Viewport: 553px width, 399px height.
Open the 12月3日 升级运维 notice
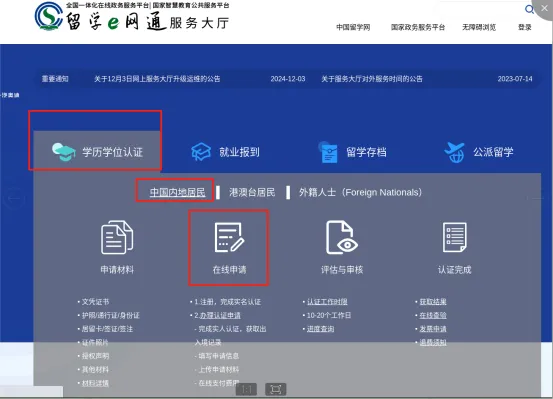point(157,79)
